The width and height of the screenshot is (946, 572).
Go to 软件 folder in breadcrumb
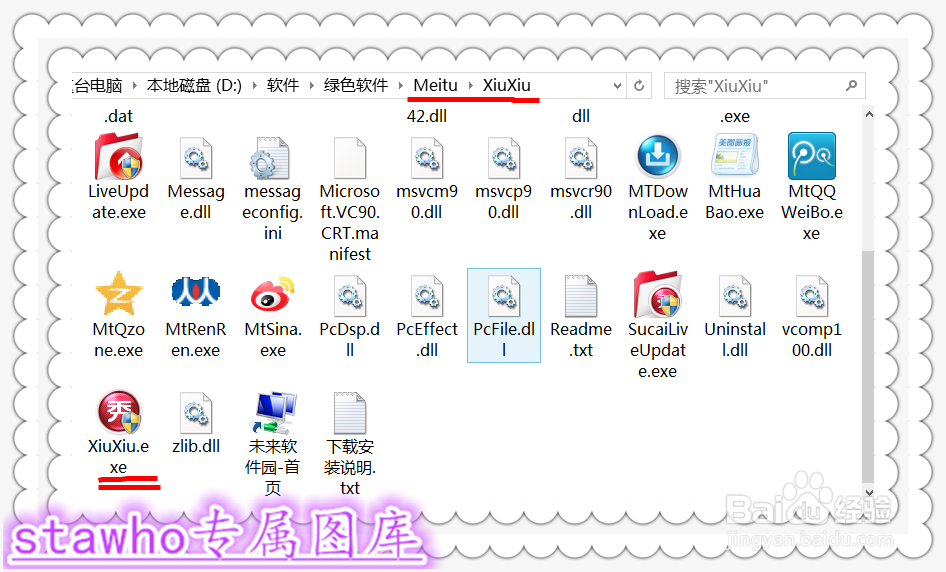click(283, 85)
